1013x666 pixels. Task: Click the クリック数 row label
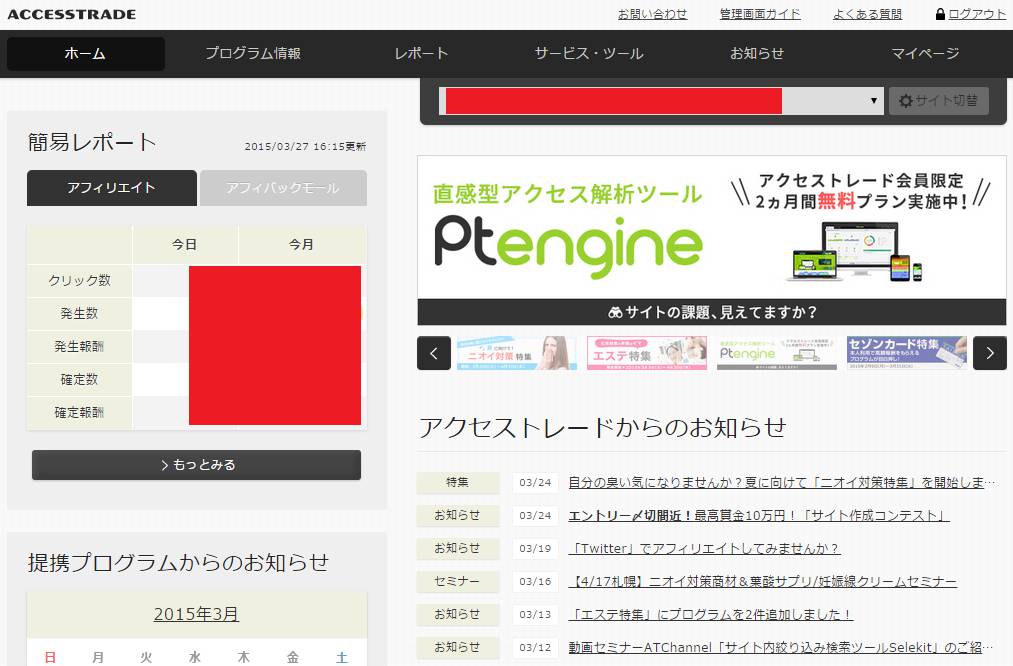tap(79, 280)
